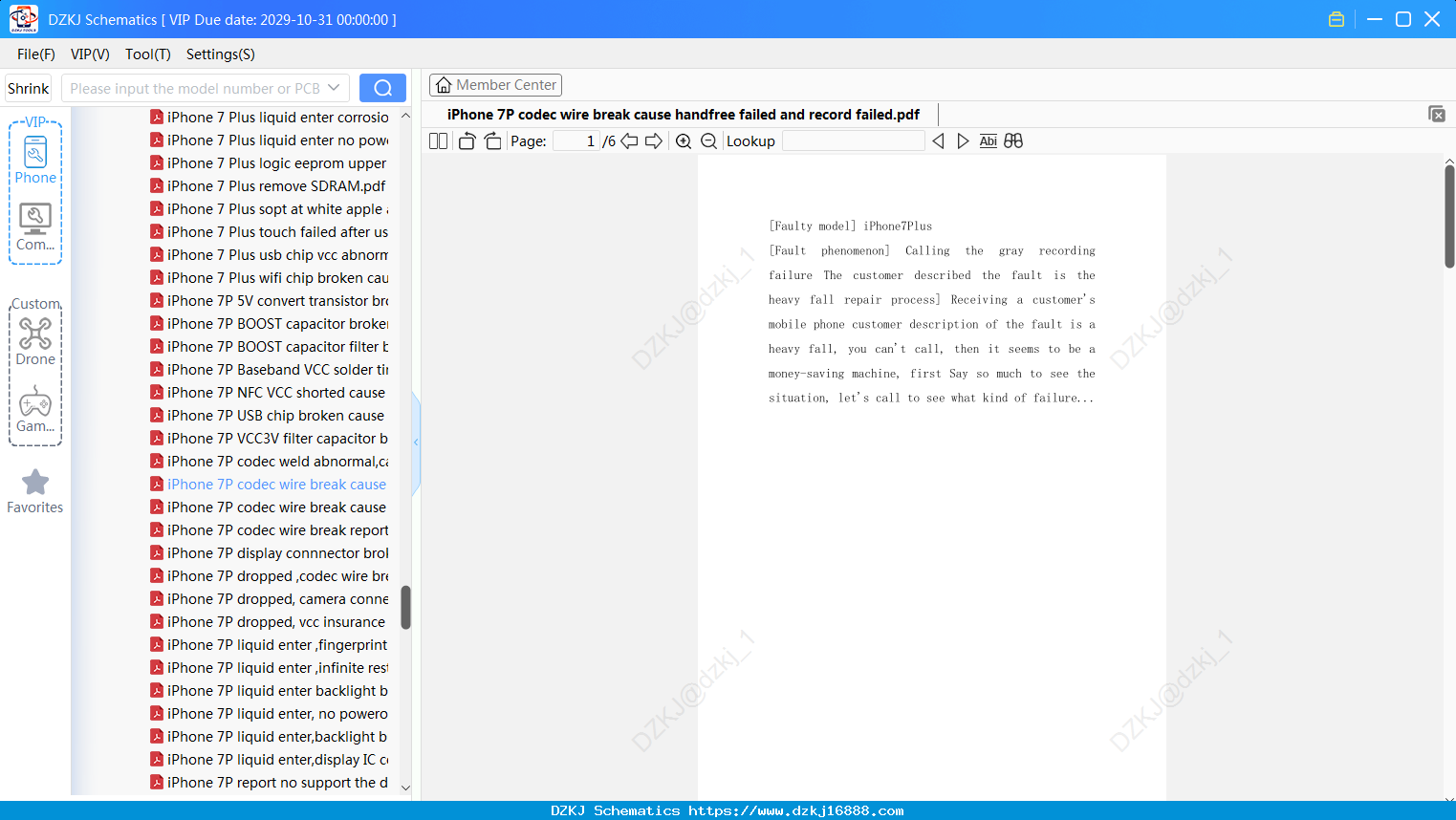Close the open PDF tab
1456x820 pixels.
point(1437,114)
